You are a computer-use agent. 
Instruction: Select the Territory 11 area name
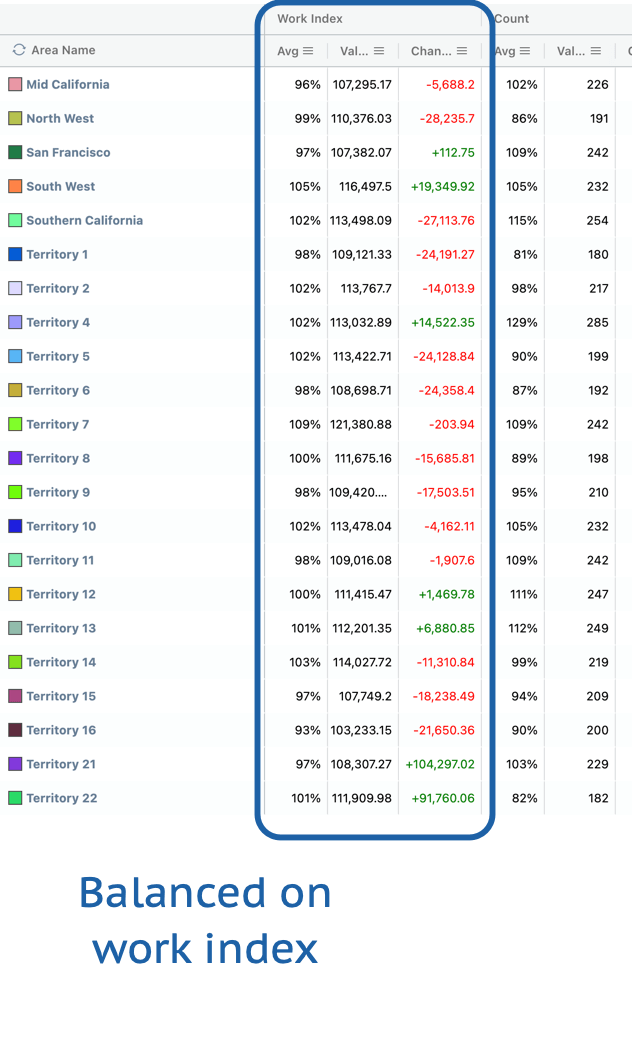tap(60, 560)
